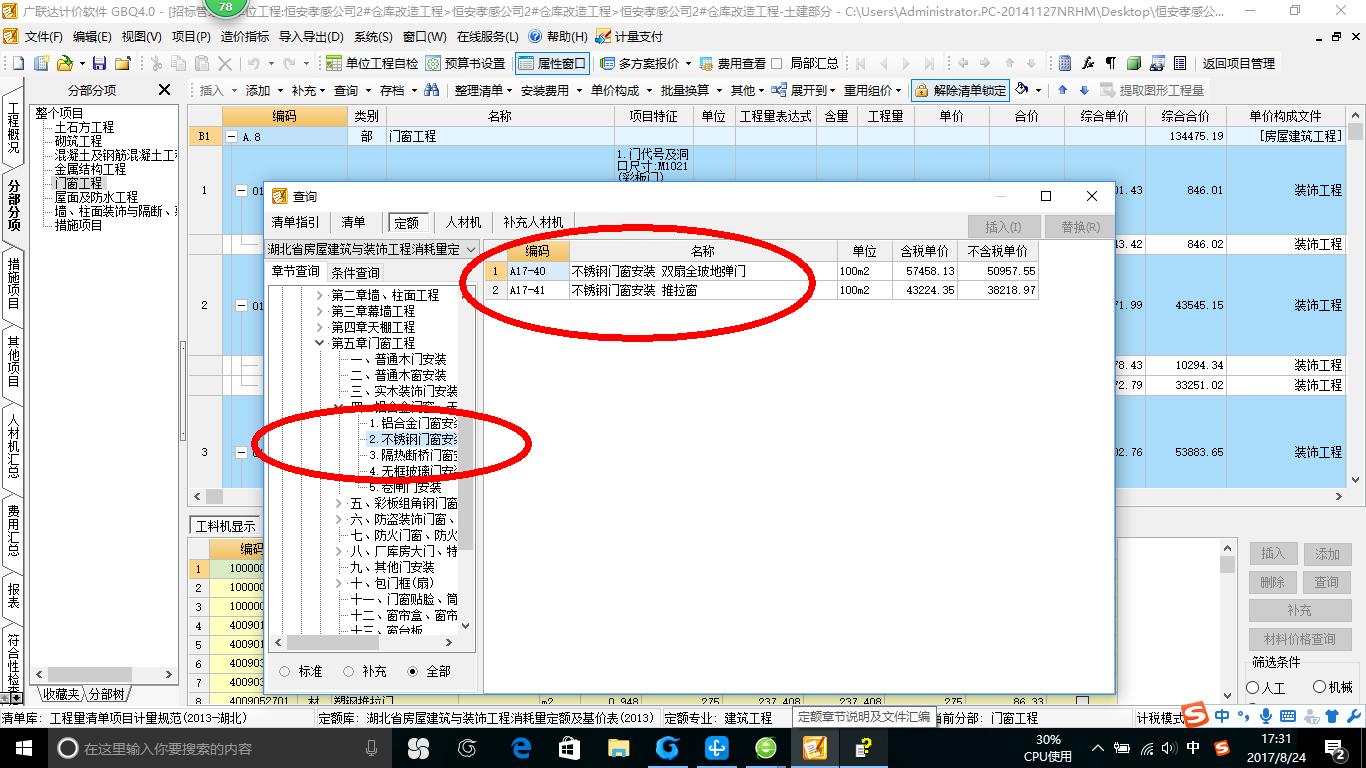Select row A17-41 推拉窗
Viewport: 1366px width, 768px height.
pyautogui.click(x=762, y=290)
